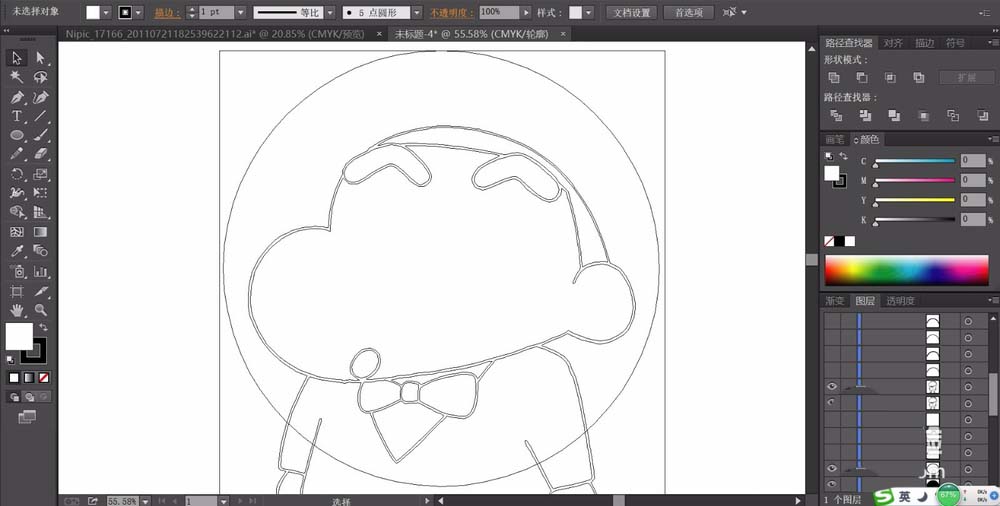Viewport: 1000px width, 506px height.
Task: Switch to the 描边 (Stroke) panel tab
Action: point(924,43)
